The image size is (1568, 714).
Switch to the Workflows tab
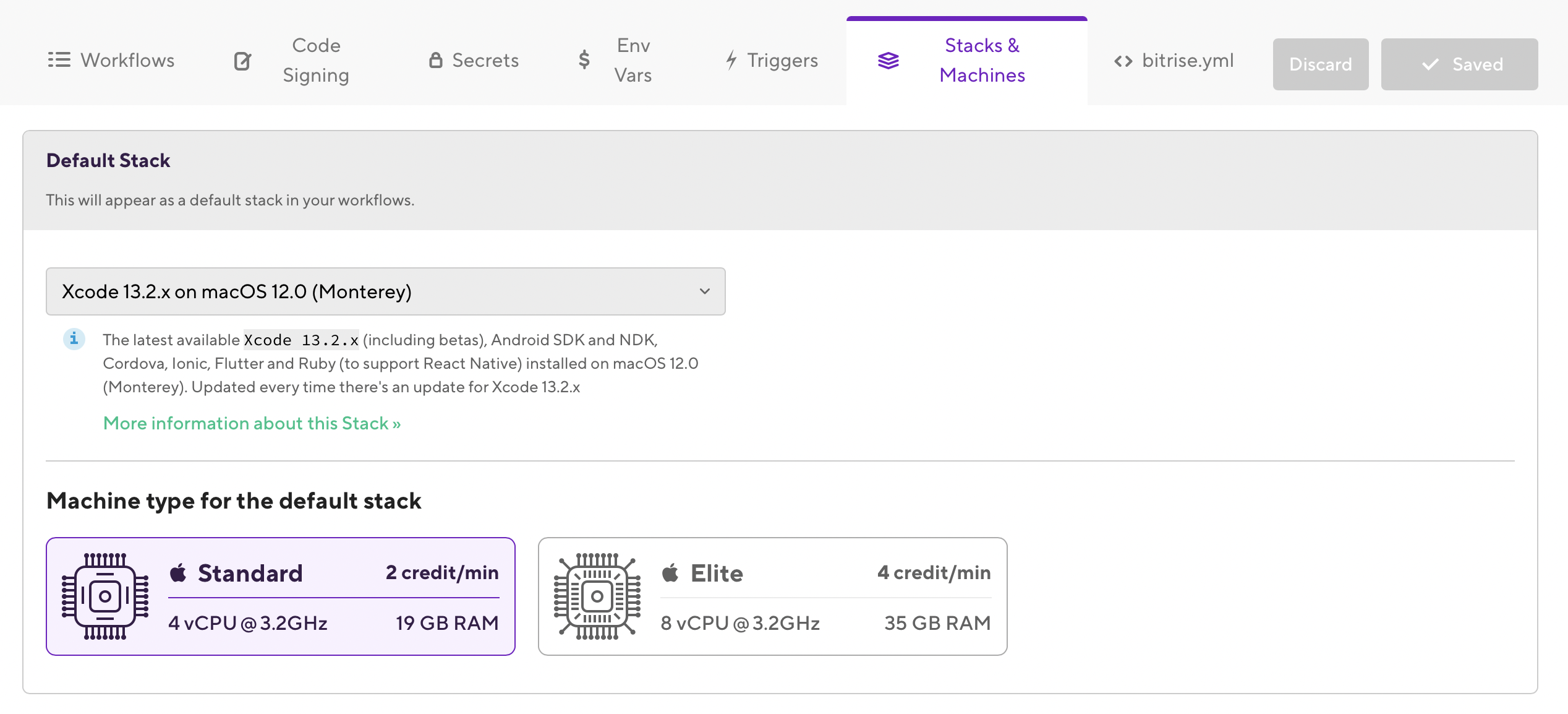tap(127, 60)
